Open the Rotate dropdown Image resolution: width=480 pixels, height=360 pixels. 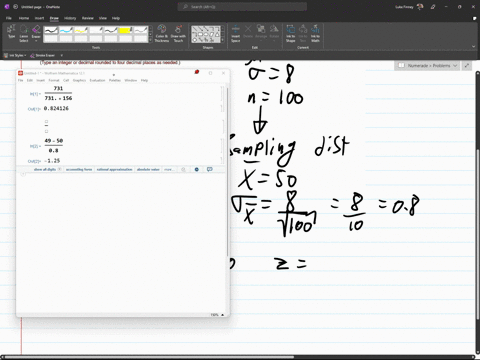(274, 32)
